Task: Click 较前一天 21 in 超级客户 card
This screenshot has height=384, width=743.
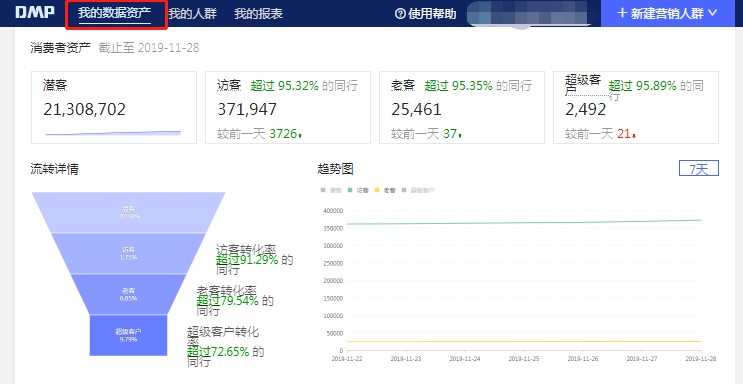Action: click(600, 134)
